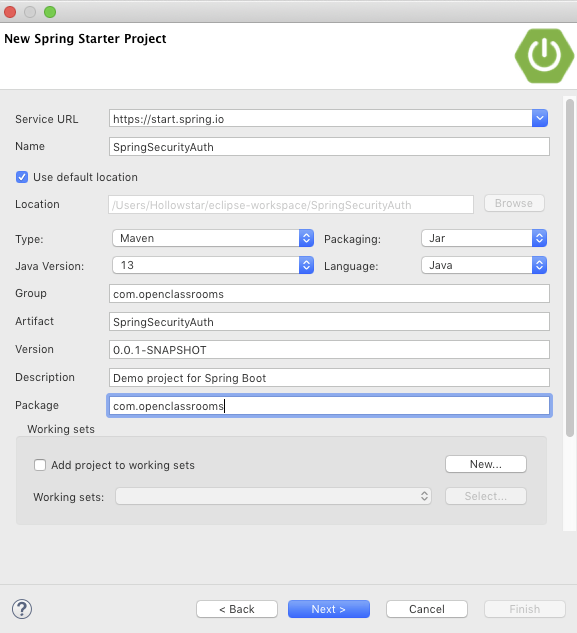577x633 pixels.
Task: Click the 'Language:' label
Action: tap(351, 266)
